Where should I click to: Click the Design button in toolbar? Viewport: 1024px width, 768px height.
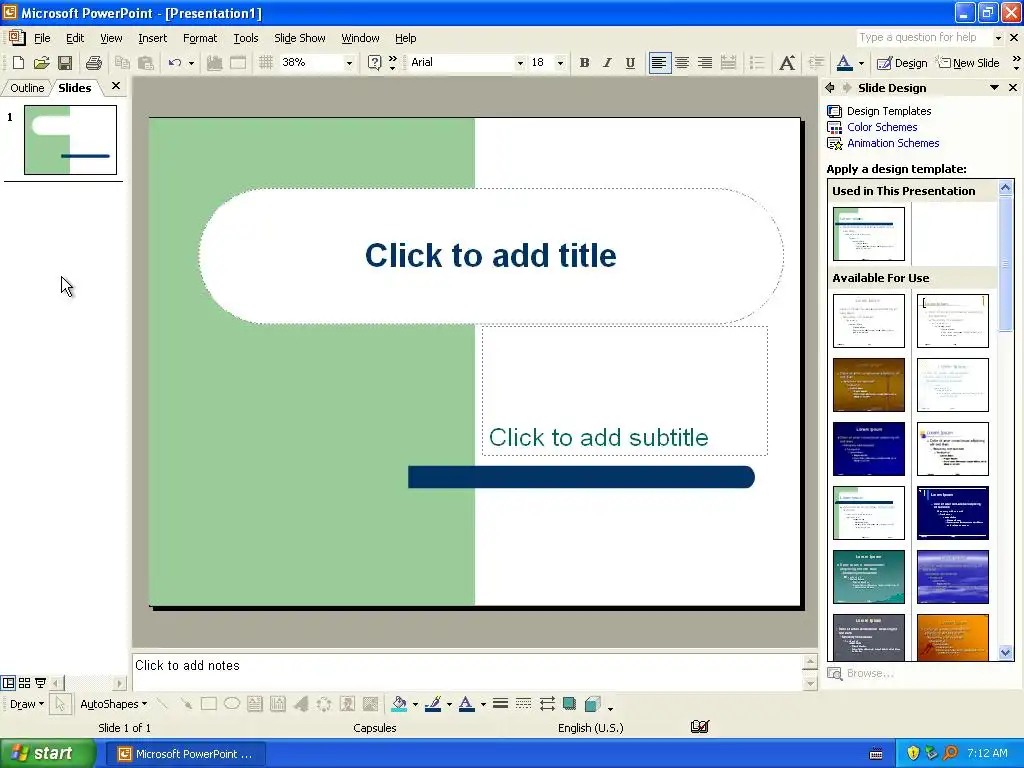click(x=902, y=63)
